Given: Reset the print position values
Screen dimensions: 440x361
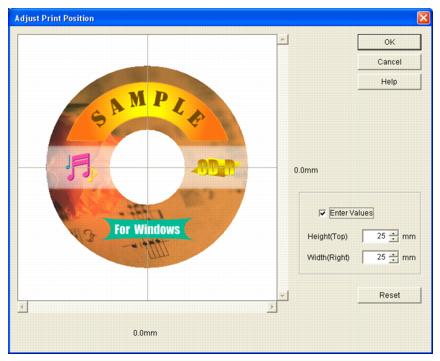Looking at the screenshot, I should coord(389,295).
